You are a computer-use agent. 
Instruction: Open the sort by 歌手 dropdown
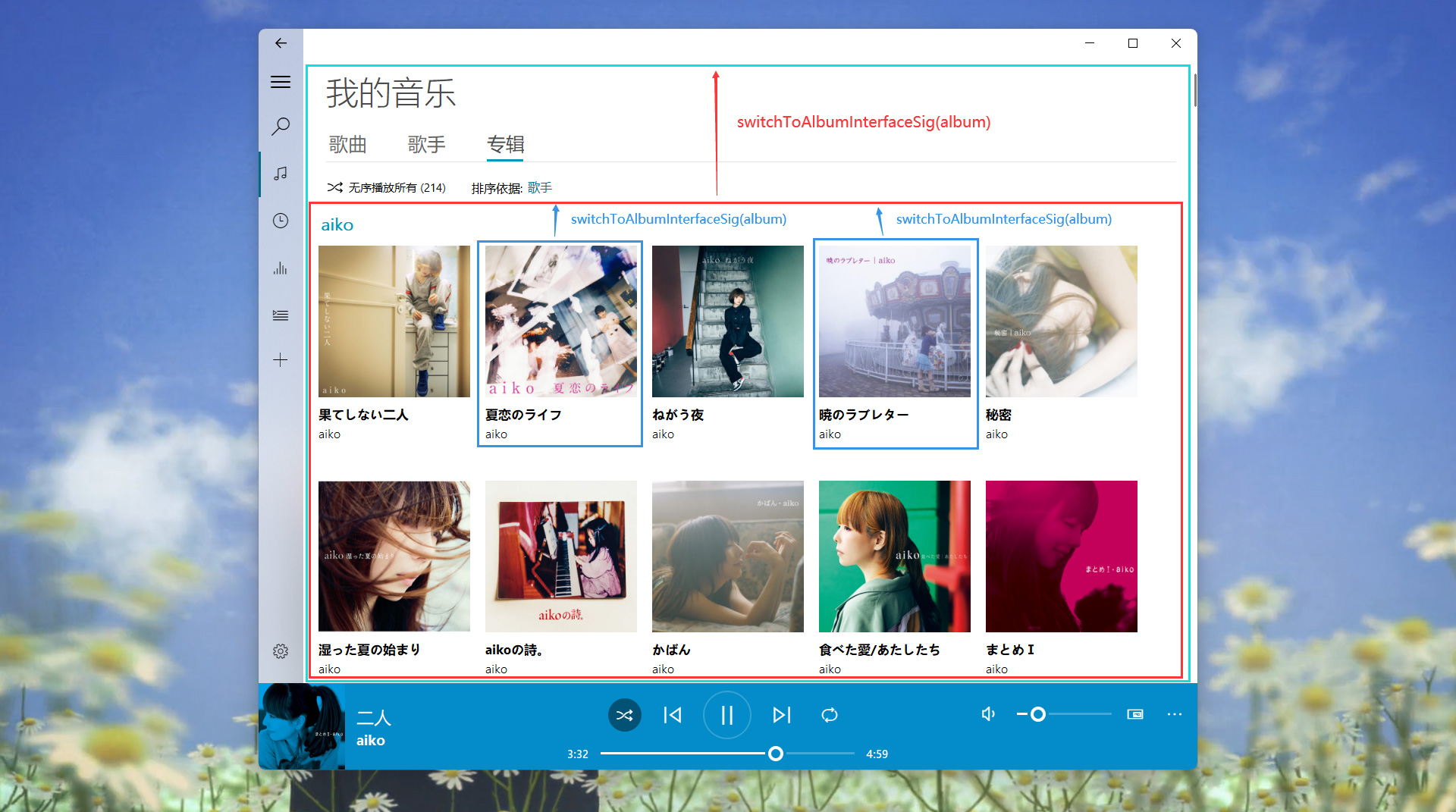[540, 187]
